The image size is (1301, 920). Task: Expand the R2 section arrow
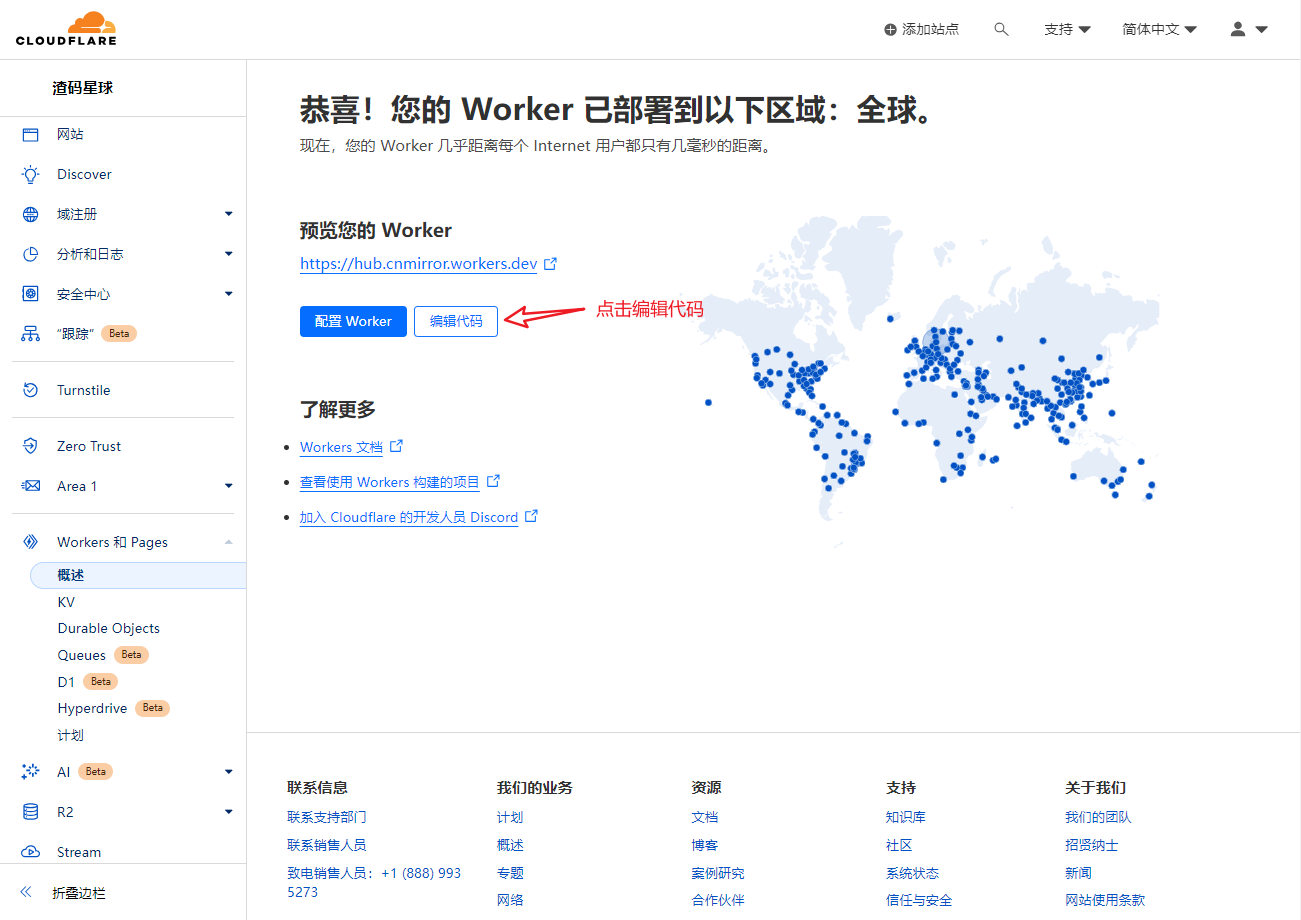coord(229,812)
